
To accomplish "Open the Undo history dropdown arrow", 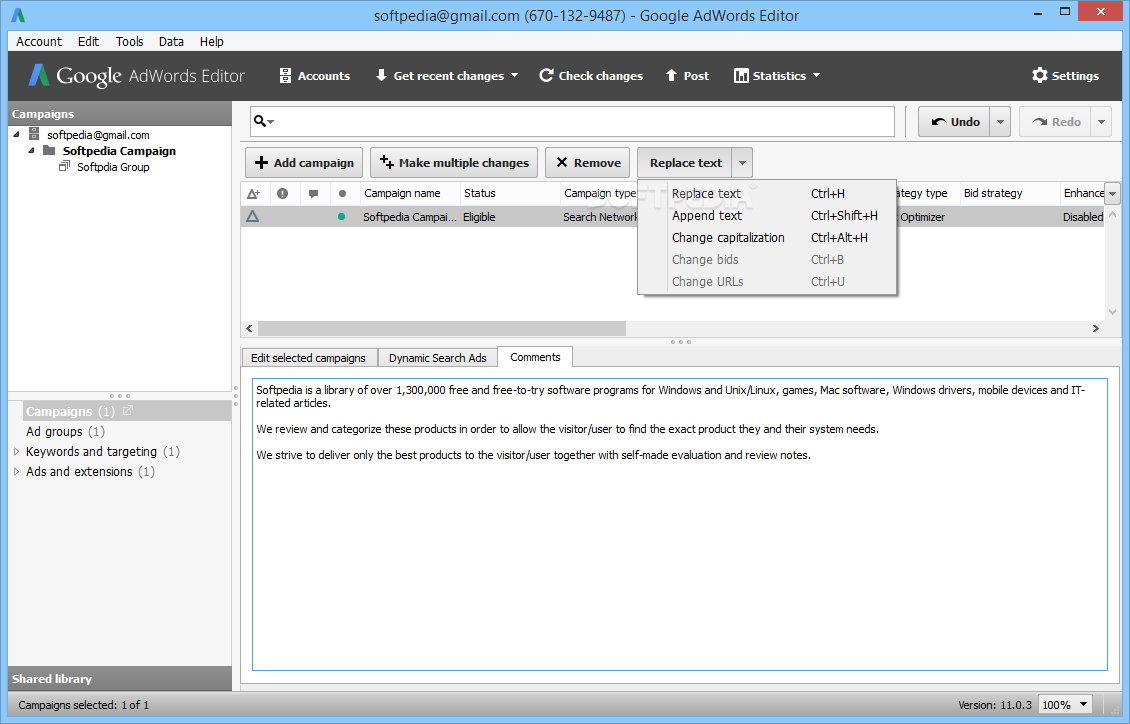I will [x=1000, y=122].
